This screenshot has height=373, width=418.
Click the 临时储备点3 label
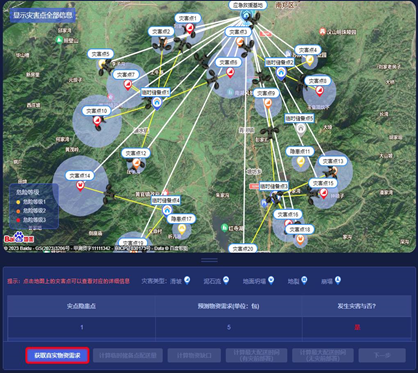click(274, 186)
